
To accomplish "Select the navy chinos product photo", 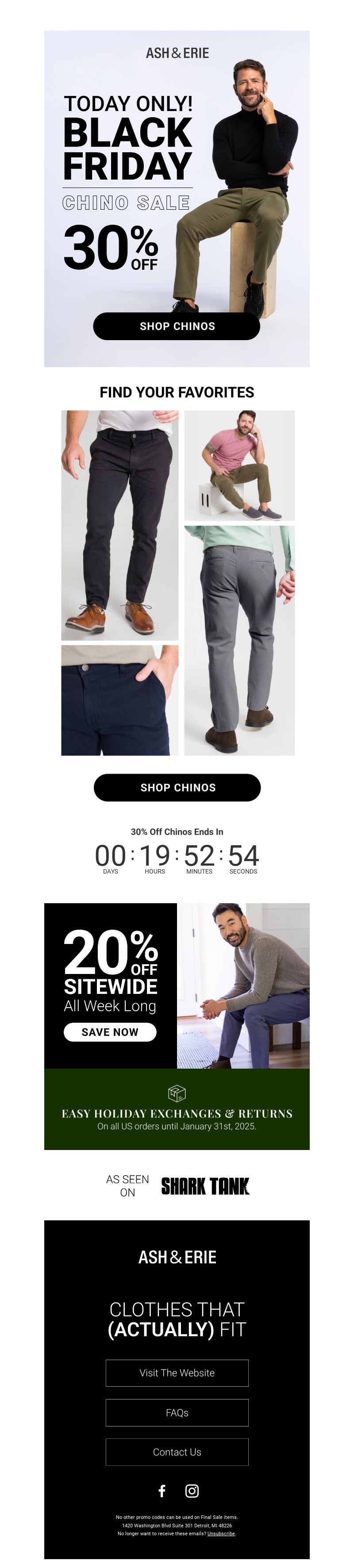I will click(x=120, y=700).
